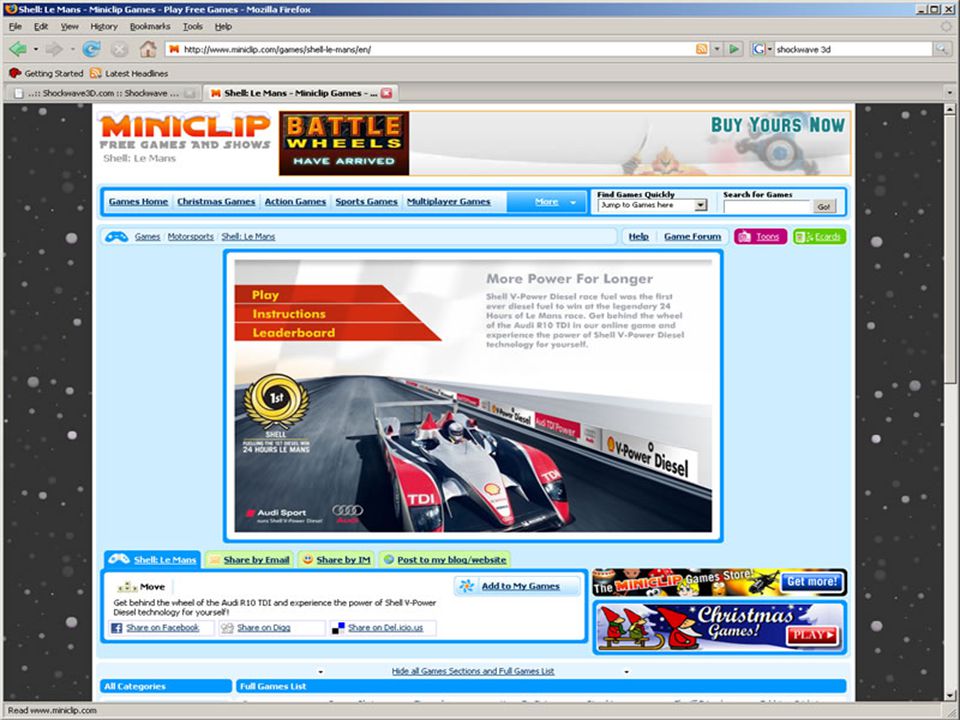Open the Tools menu
Viewport: 960px width, 720px height.
192,26
